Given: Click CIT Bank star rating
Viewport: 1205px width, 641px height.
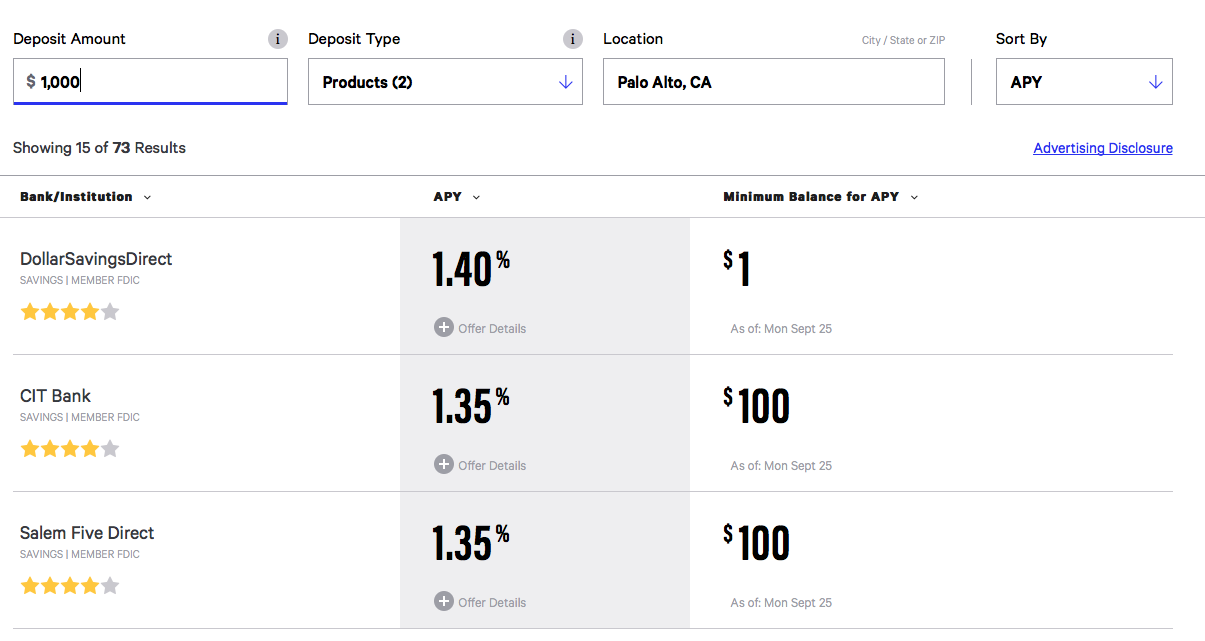Looking at the screenshot, I should (70, 449).
